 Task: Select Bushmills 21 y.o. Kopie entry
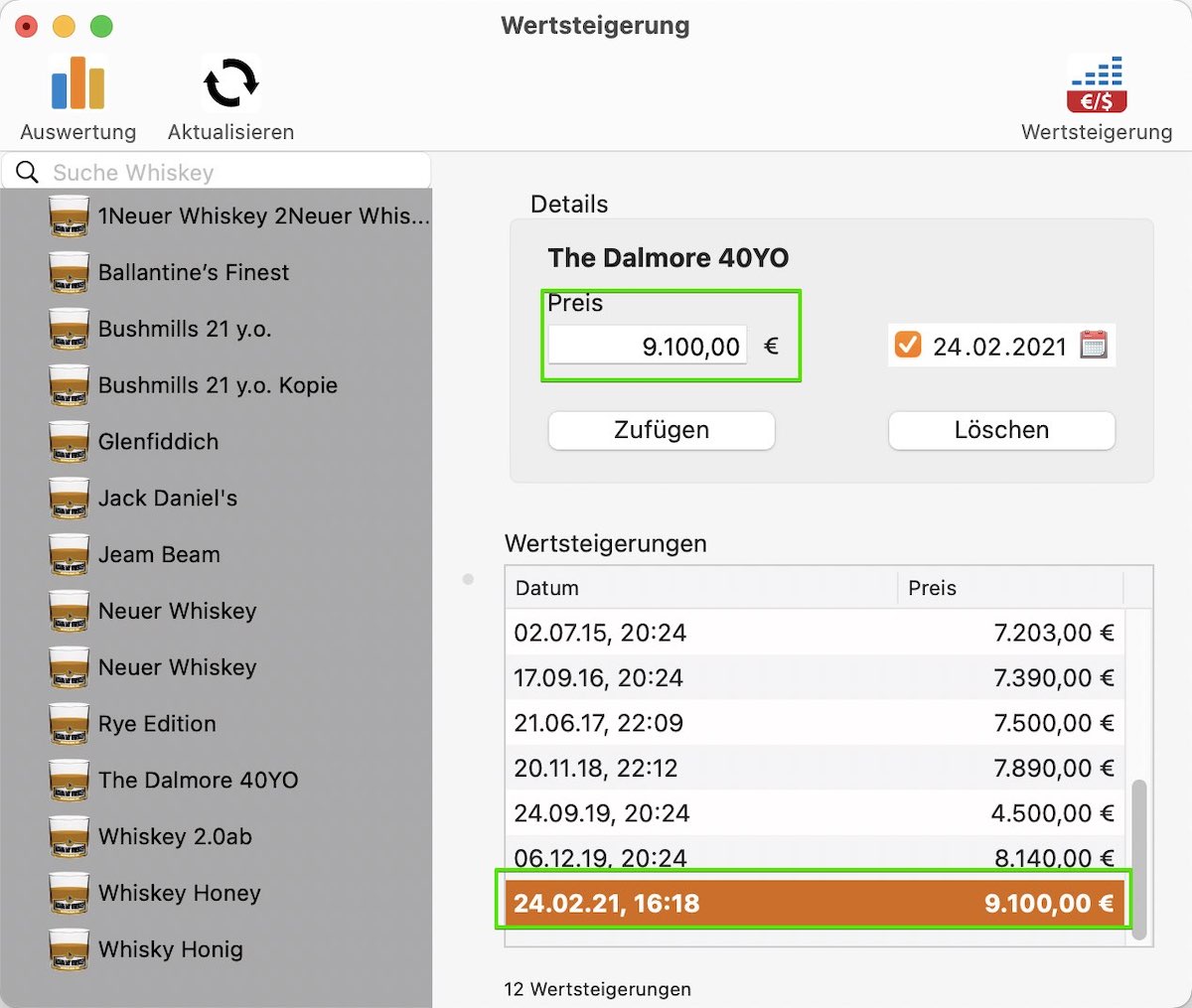(217, 385)
